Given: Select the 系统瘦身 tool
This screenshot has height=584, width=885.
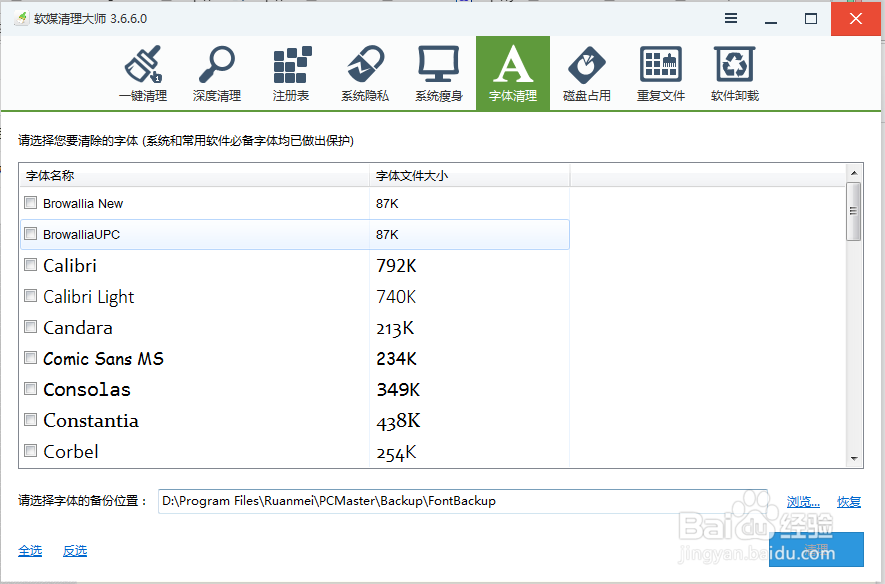Looking at the screenshot, I should 439,70.
